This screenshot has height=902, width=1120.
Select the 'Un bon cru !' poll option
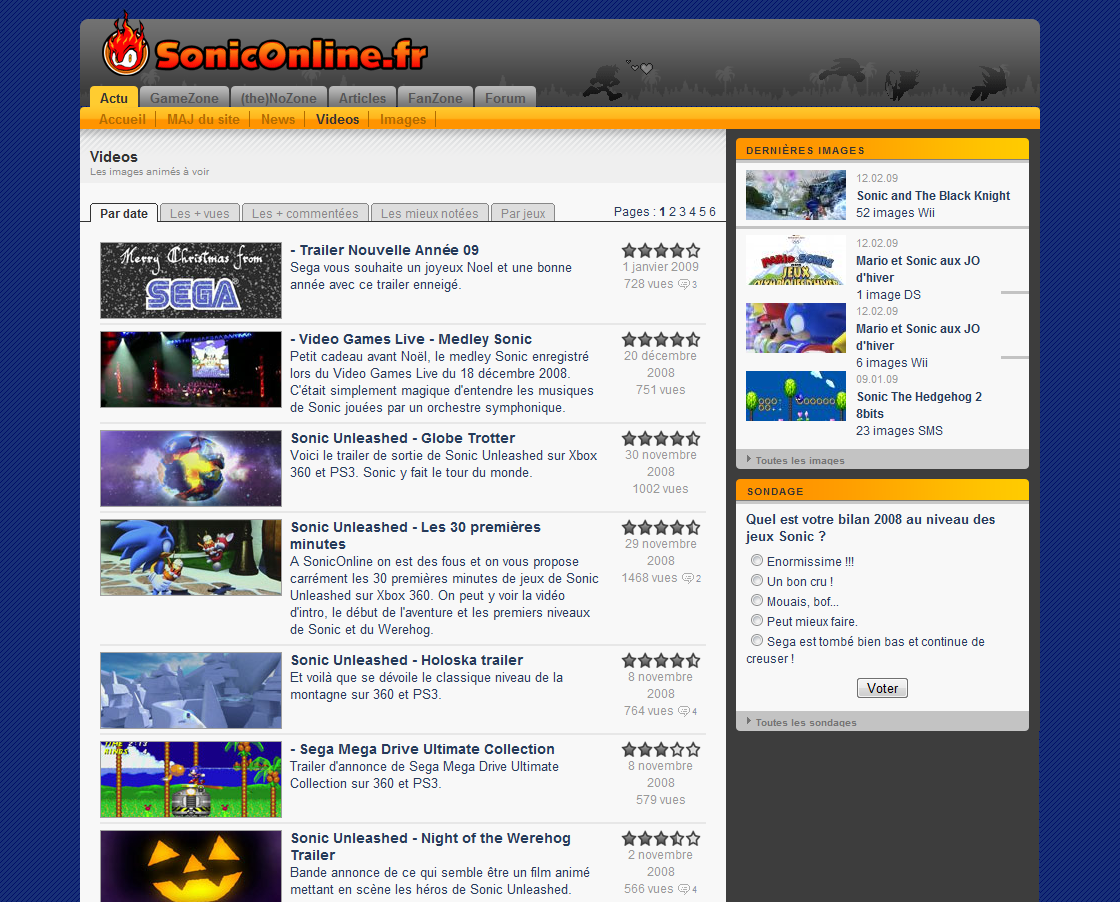(756, 581)
